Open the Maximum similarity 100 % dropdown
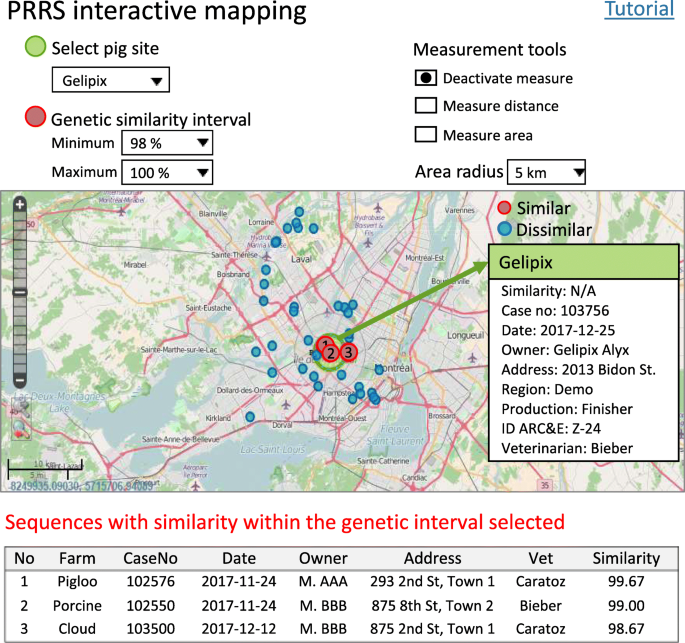 click(166, 172)
